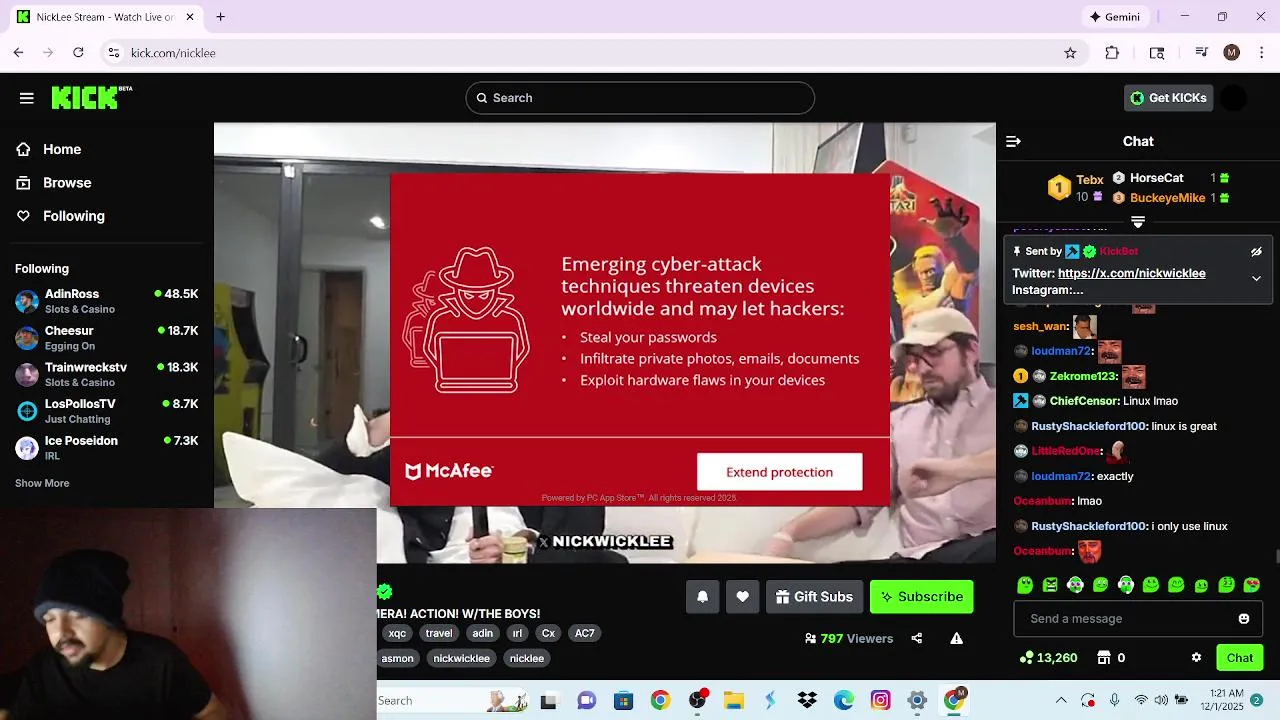This screenshot has width=1280, height=720.
Task: Open Trainwreckstv channel
Action: 107,374
